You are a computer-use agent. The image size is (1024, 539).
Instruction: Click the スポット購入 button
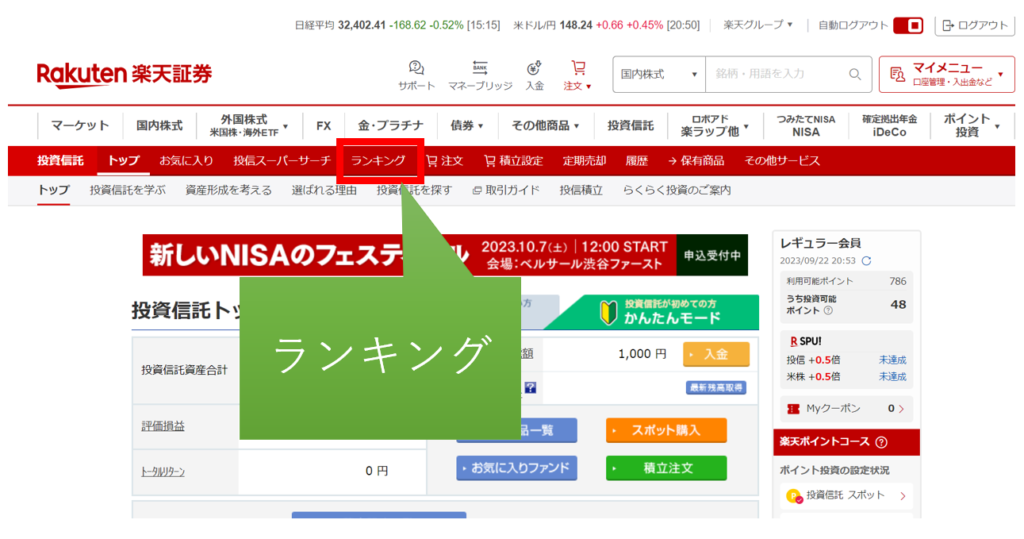(665, 430)
